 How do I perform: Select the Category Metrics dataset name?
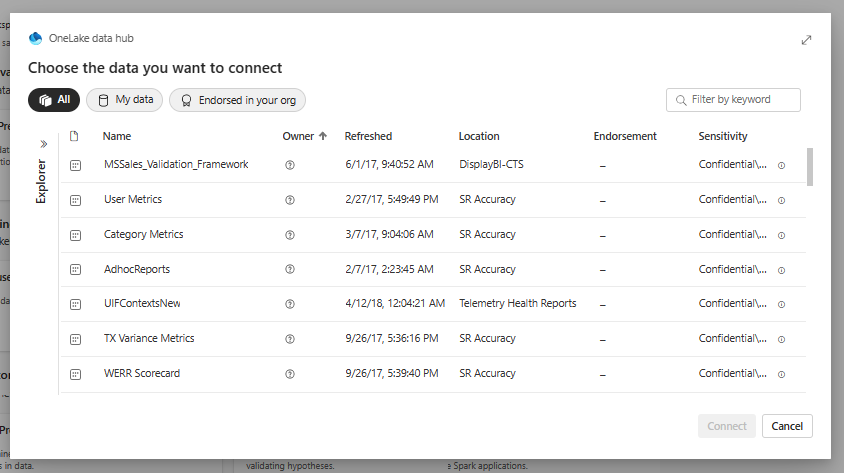(144, 234)
